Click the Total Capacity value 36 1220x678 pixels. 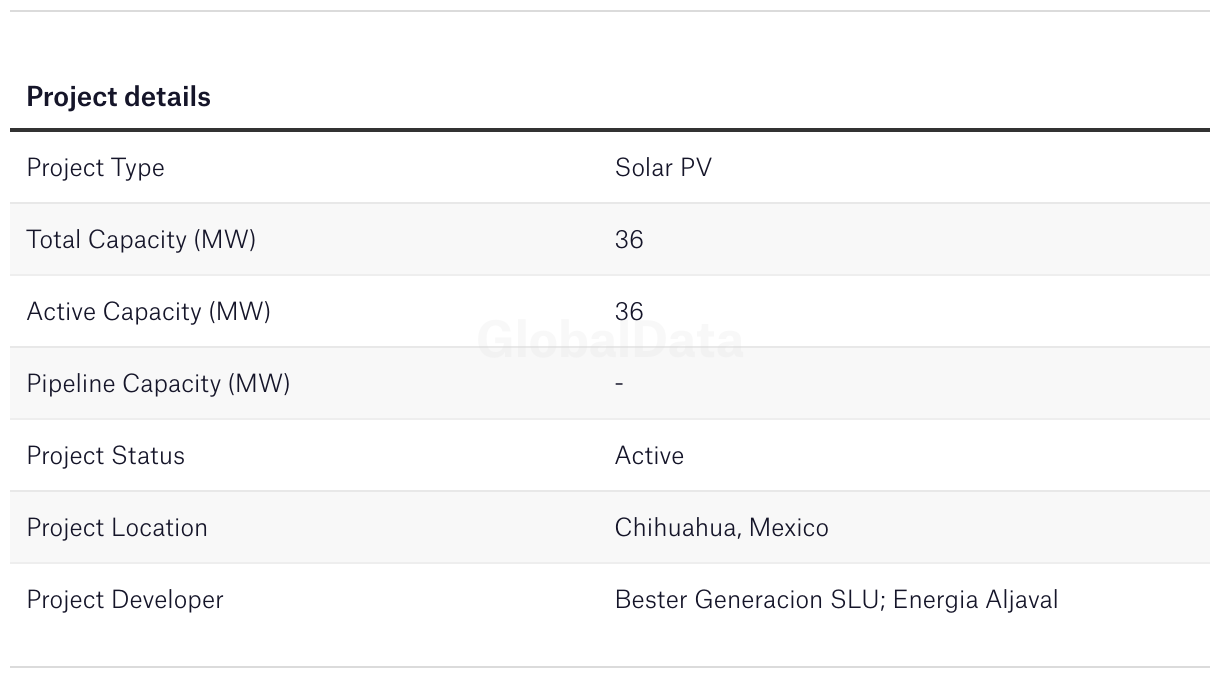[x=629, y=240]
